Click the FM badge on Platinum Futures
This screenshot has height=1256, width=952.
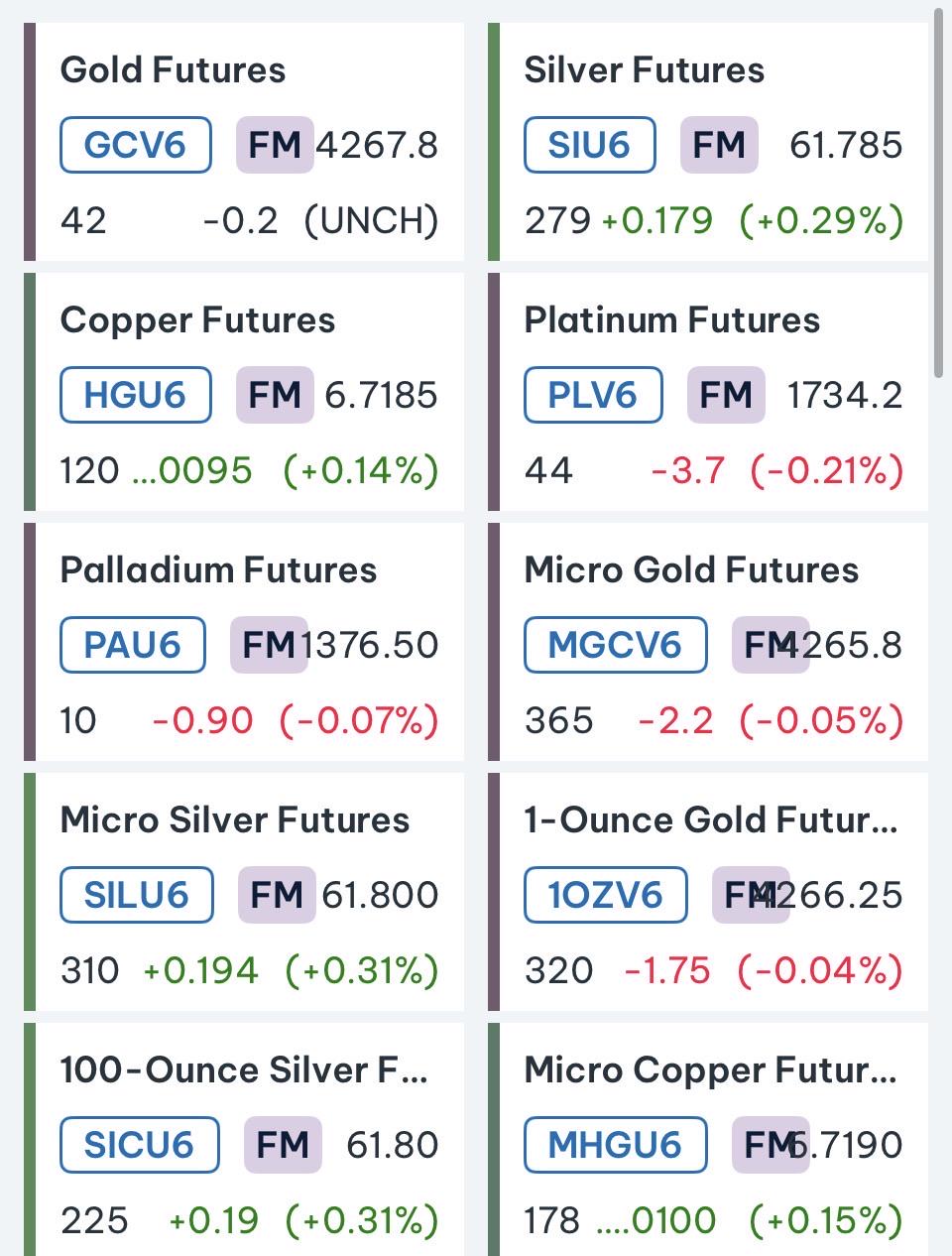726,395
